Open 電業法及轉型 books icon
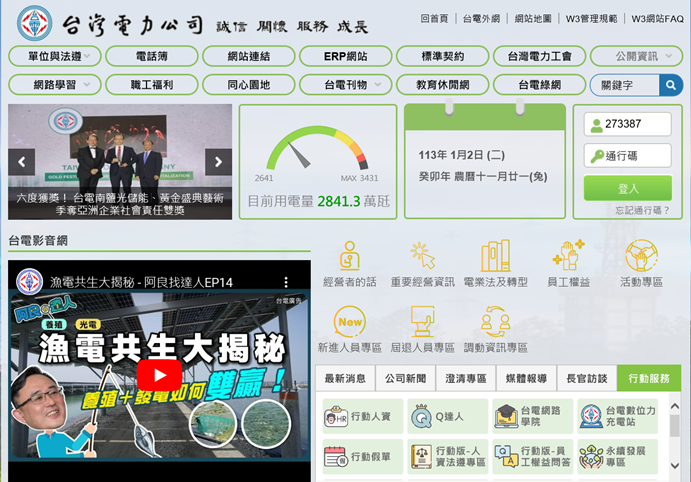Screen dimensions: 691x482 pyautogui.click(x=495, y=256)
